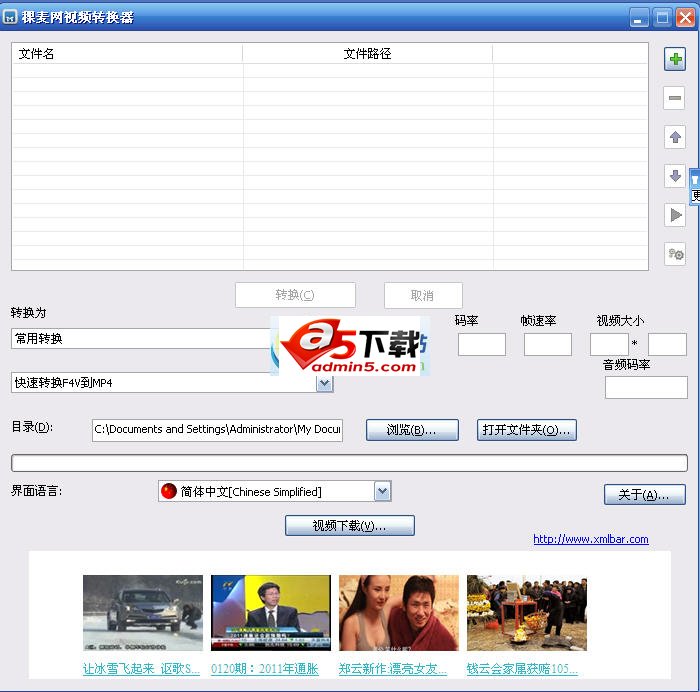
Task: Click the 文件路径 column header
Action: (x=368, y=54)
